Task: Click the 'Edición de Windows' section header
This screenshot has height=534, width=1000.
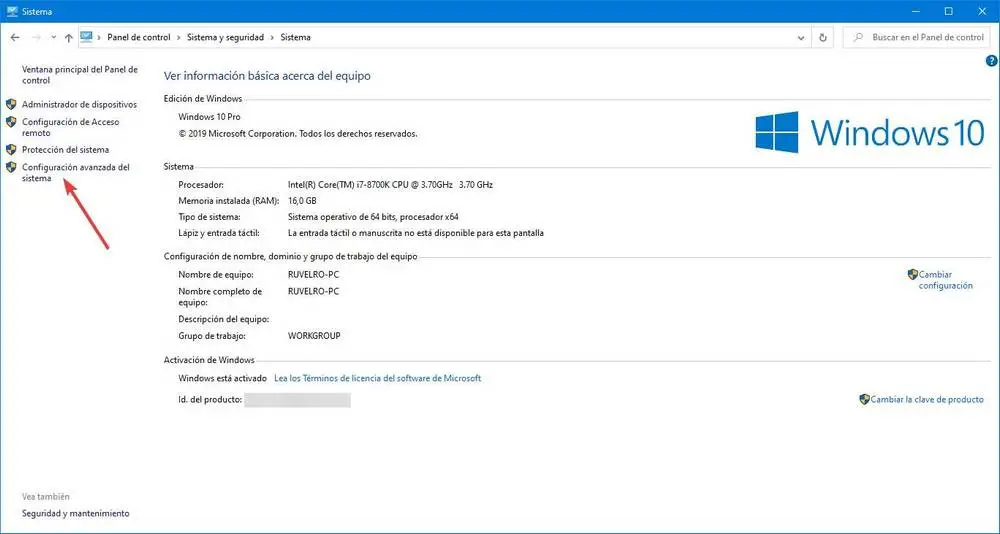Action: pos(203,99)
